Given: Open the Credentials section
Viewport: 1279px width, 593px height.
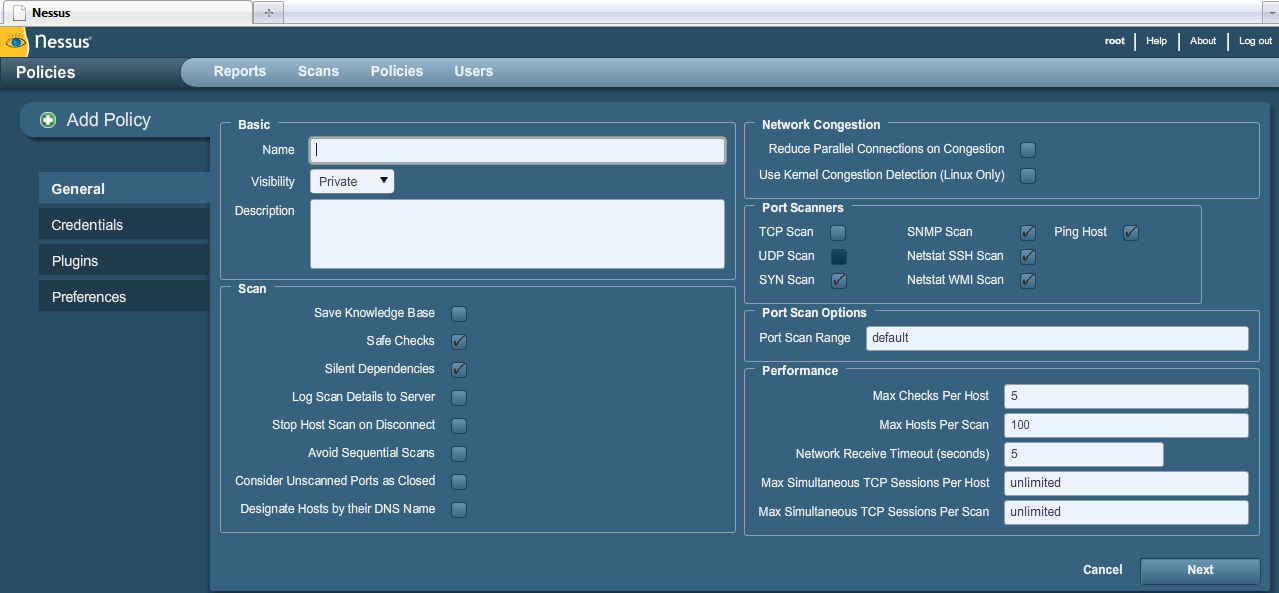Looking at the screenshot, I should point(85,223).
